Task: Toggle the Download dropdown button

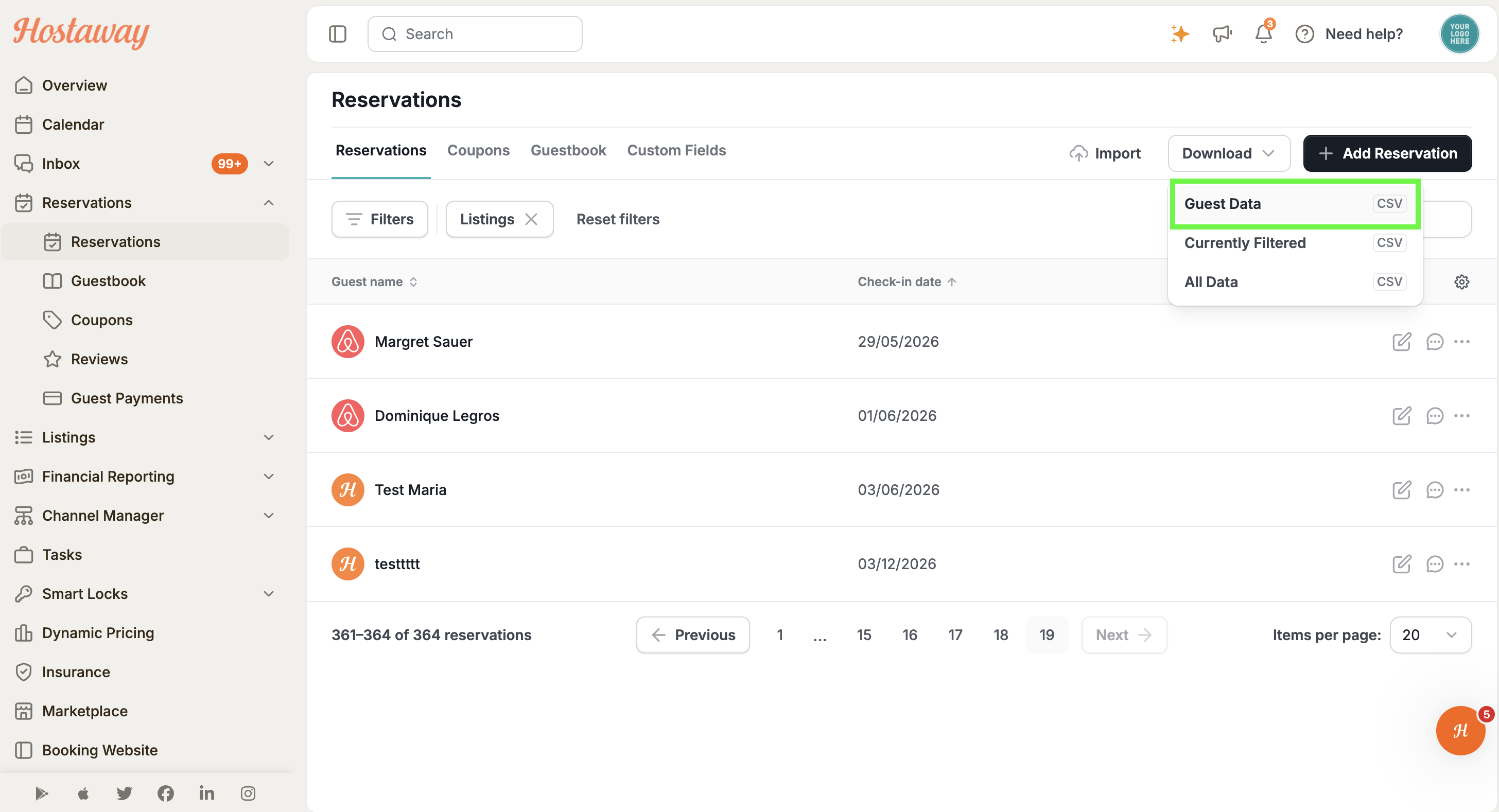Action: point(1228,153)
